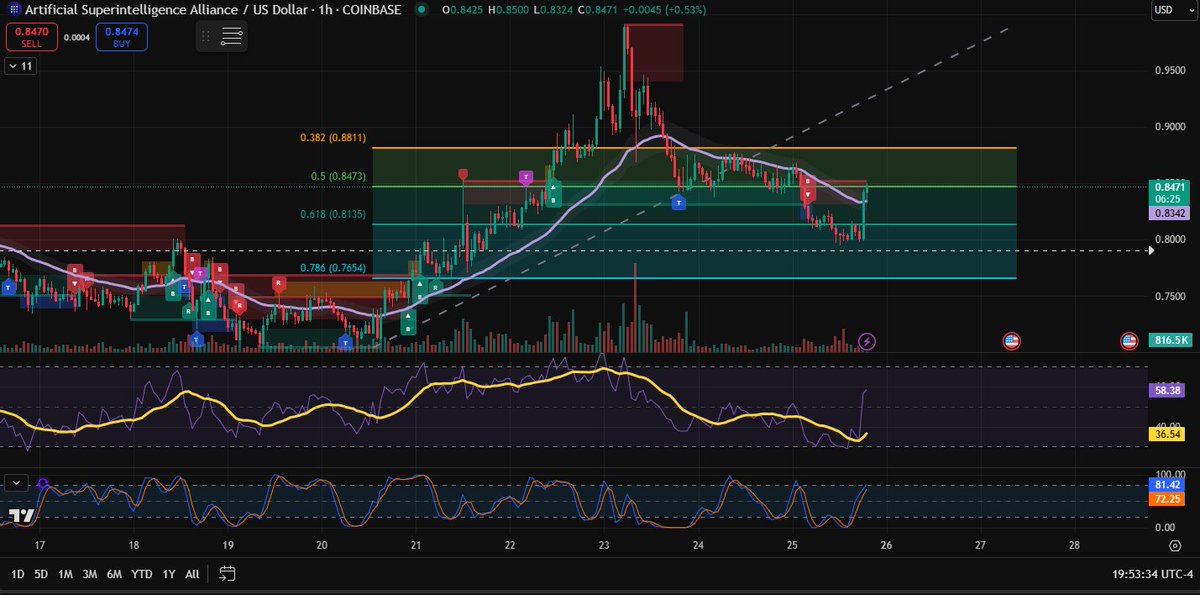1200x595 pixels.
Task: Click the US flag event marker near 28
Action: (x=1129, y=341)
